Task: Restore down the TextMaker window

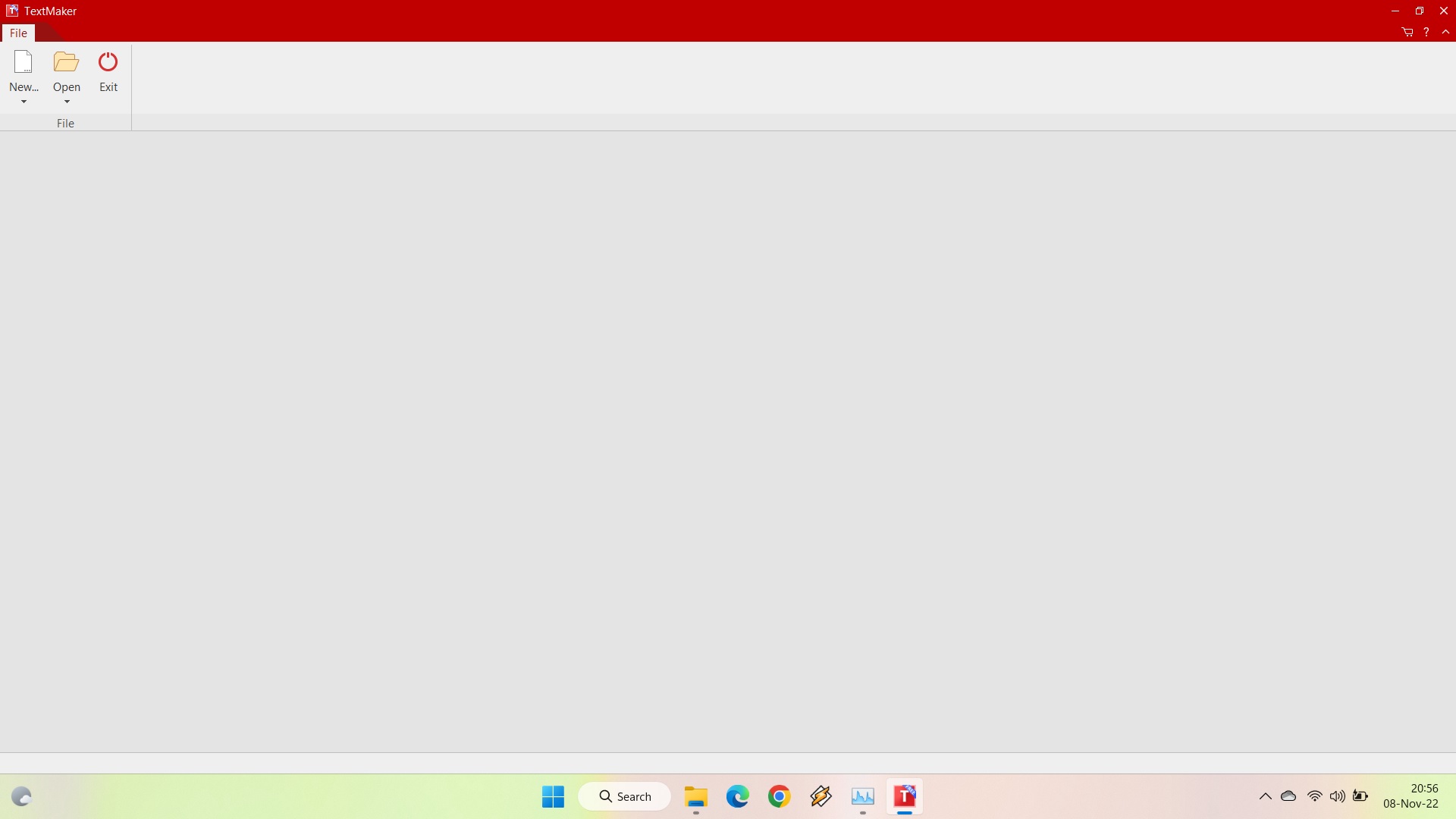Action: 1420,11
